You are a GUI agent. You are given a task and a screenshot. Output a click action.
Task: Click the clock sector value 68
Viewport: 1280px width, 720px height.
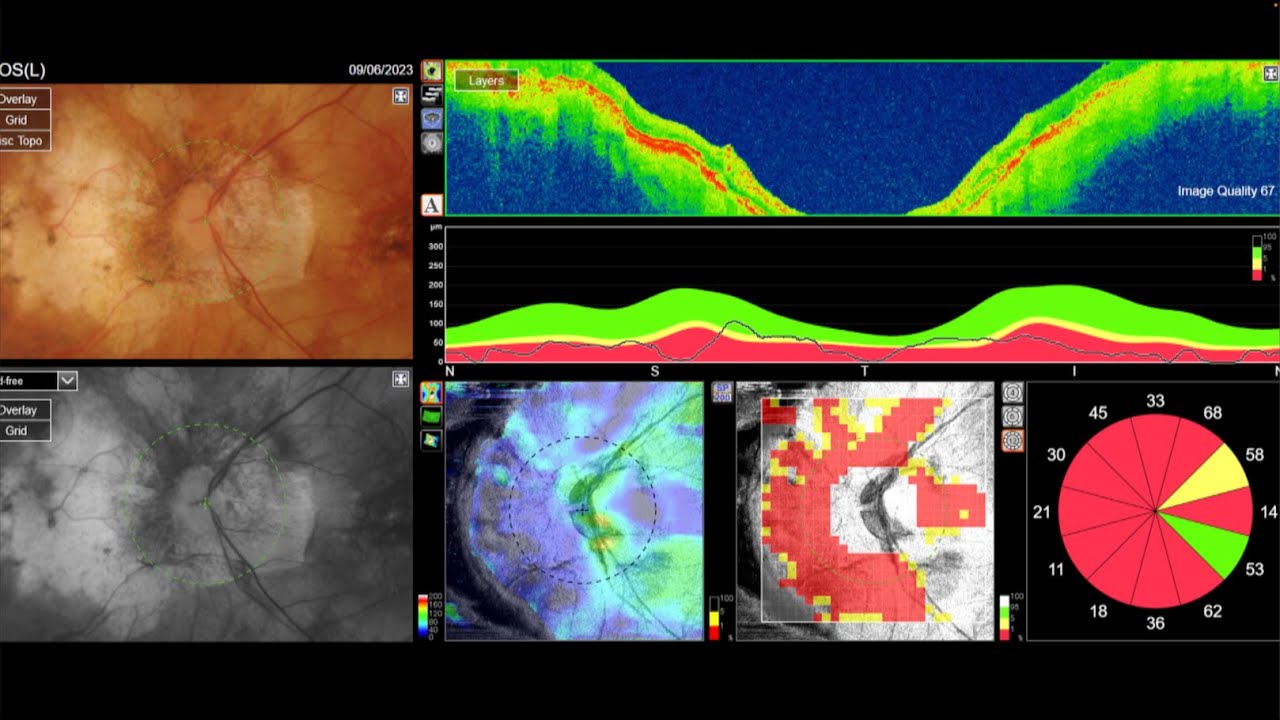pos(1212,413)
